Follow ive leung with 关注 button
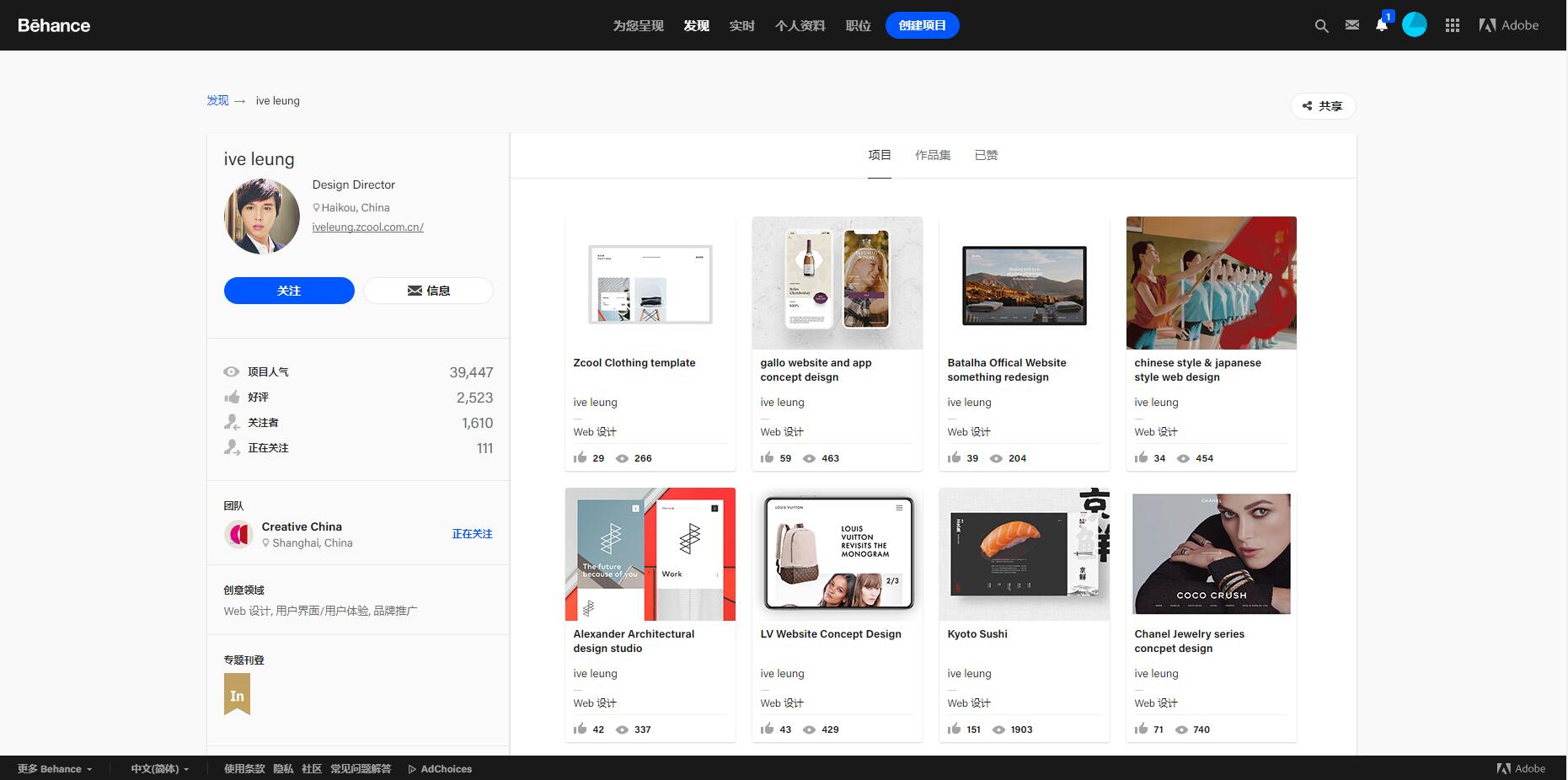Screen dimensions: 1568x780 (x=289, y=291)
